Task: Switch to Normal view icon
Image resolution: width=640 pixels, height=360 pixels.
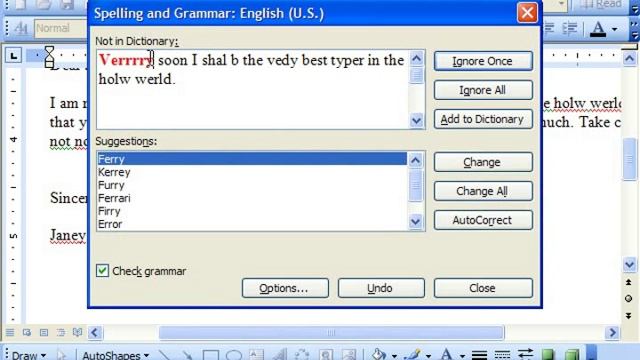Action: pyautogui.click(x=10, y=333)
